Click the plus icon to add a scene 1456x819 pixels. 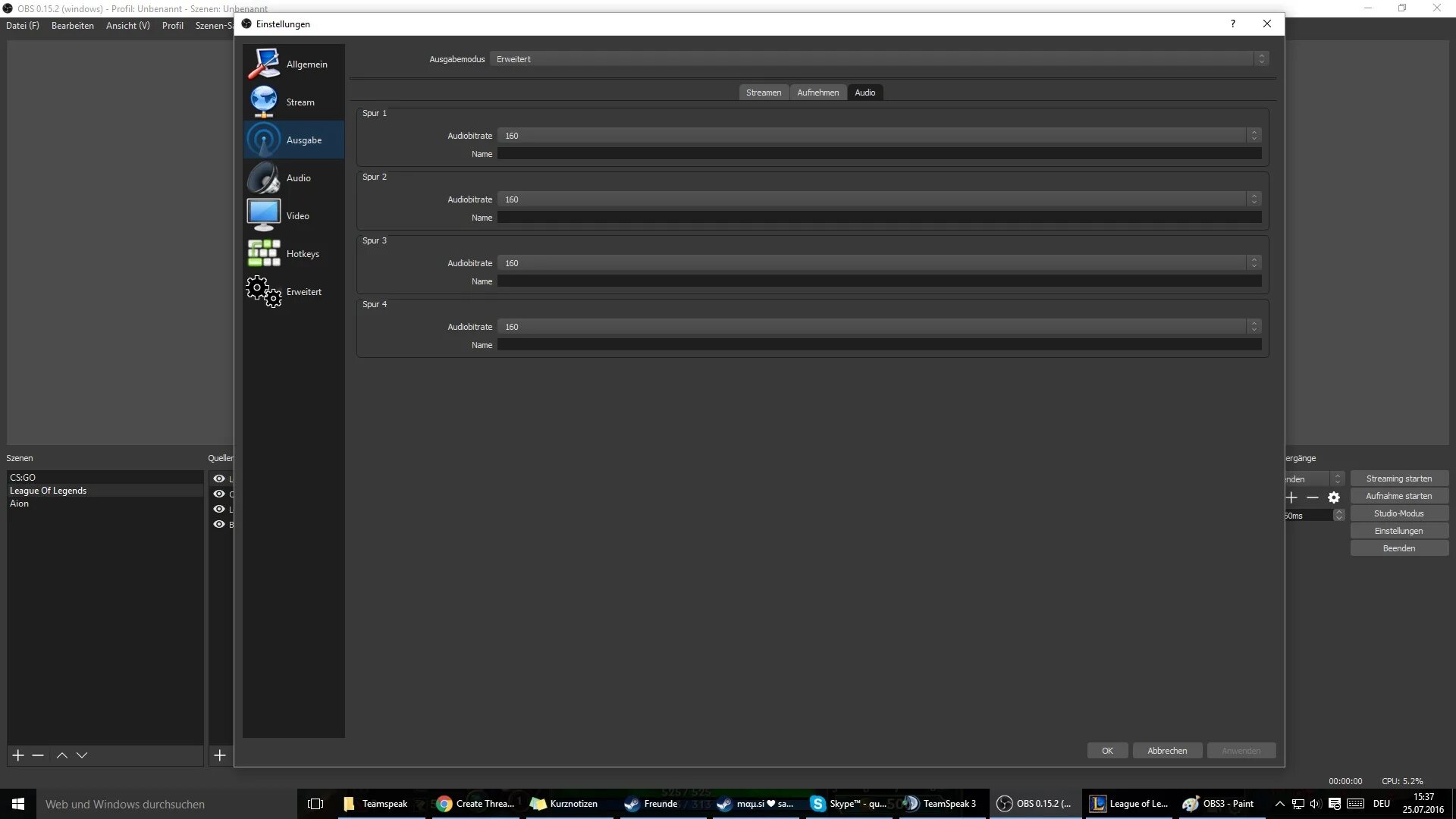pyautogui.click(x=17, y=755)
